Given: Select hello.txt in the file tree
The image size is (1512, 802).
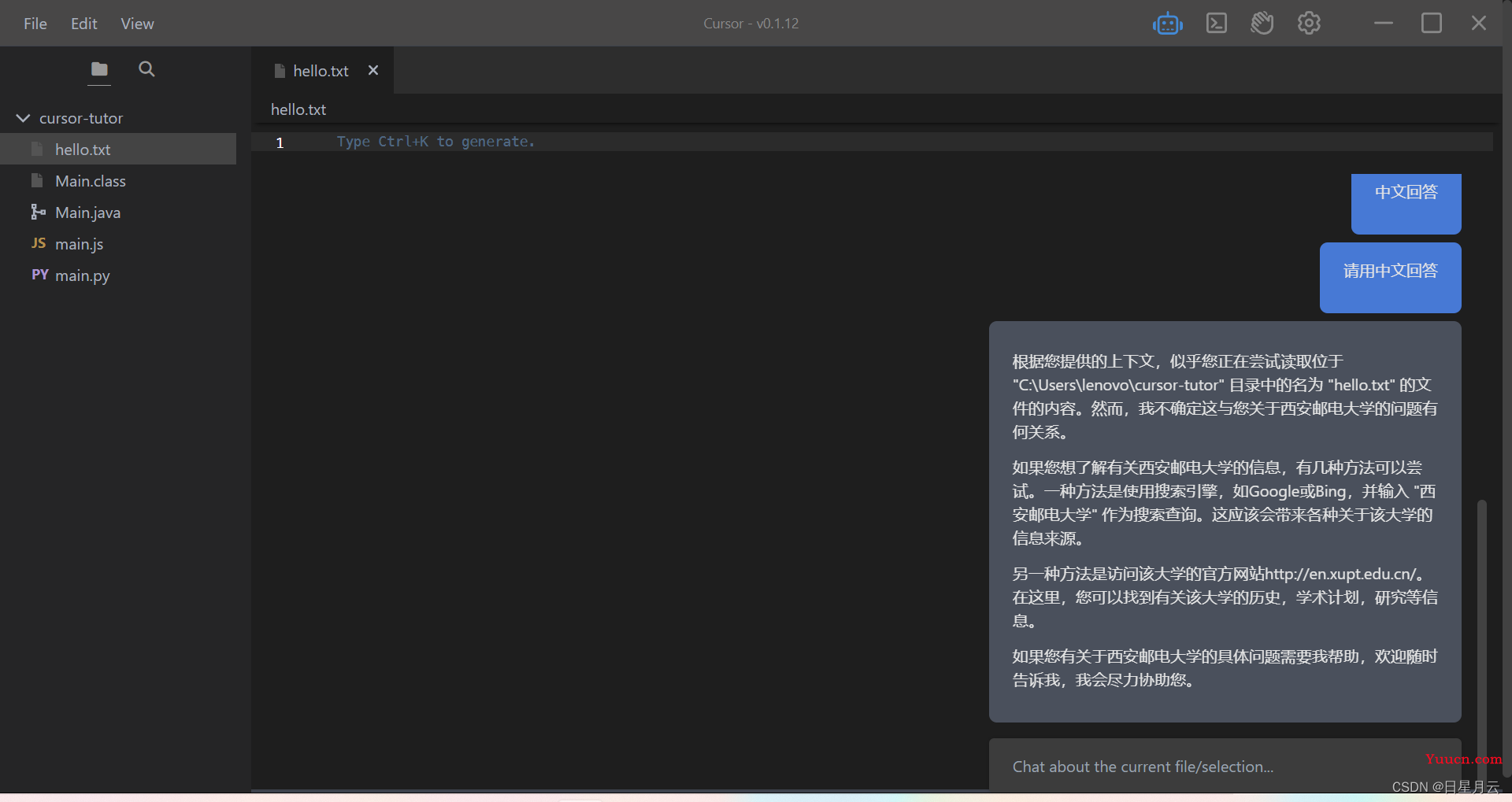Looking at the screenshot, I should point(118,149).
